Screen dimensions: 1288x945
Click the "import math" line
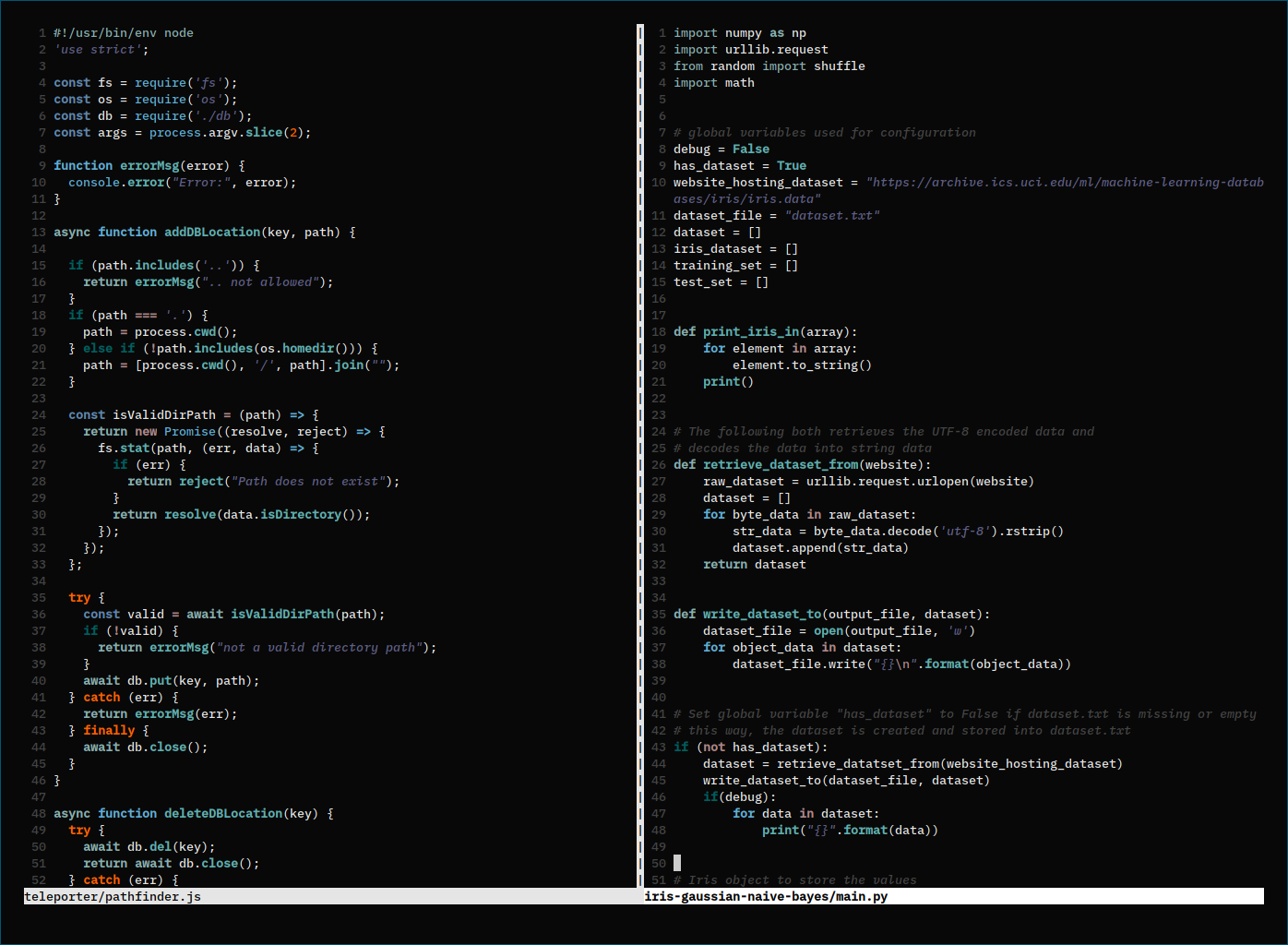pyautogui.click(x=714, y=83)
